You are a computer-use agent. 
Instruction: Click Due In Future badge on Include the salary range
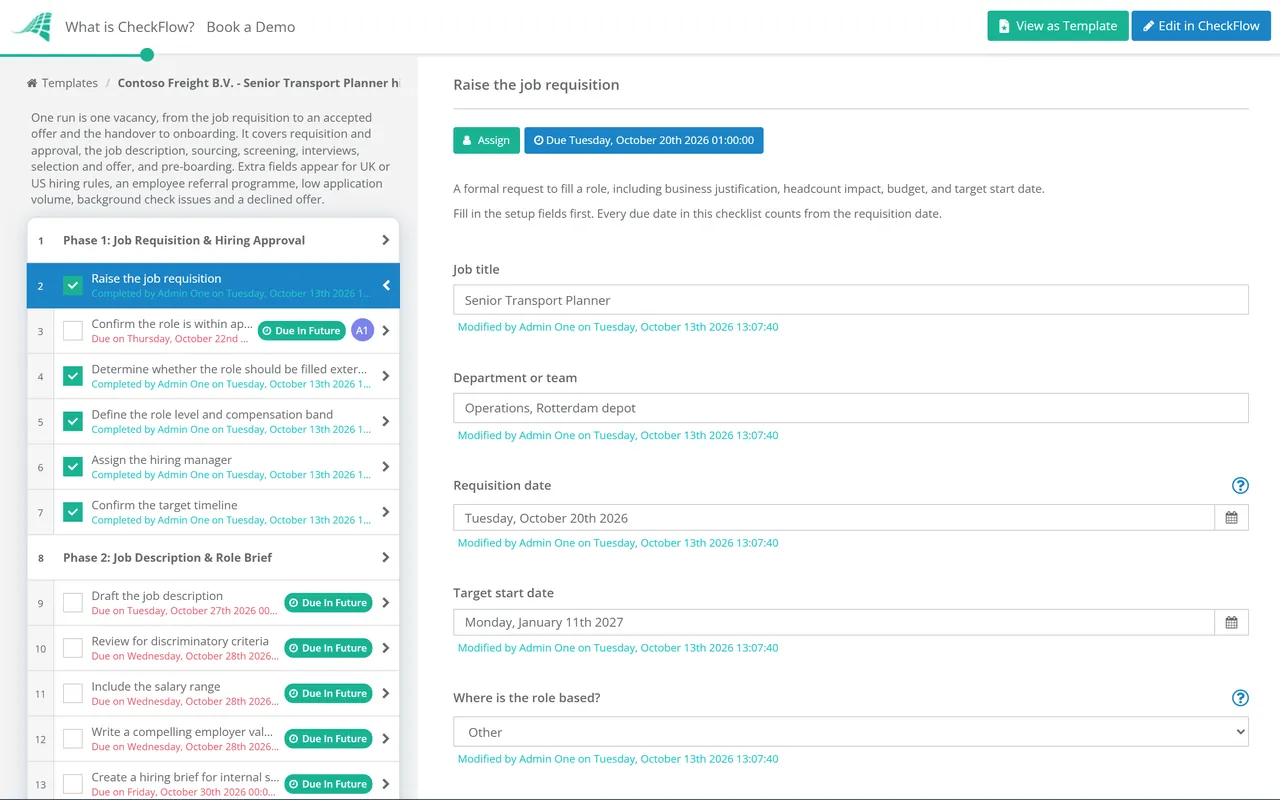328,693
